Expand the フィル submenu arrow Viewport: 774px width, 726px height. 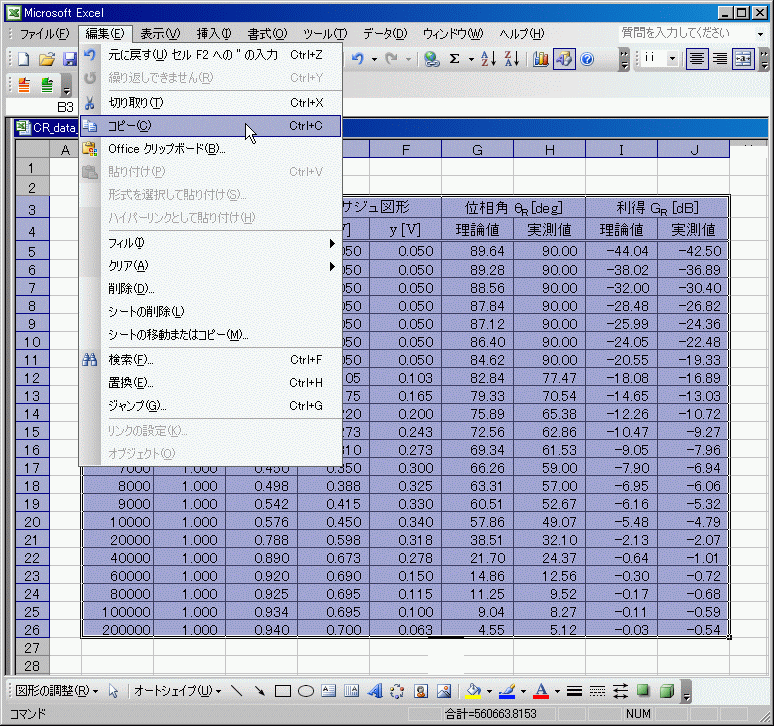click(332, 243)
